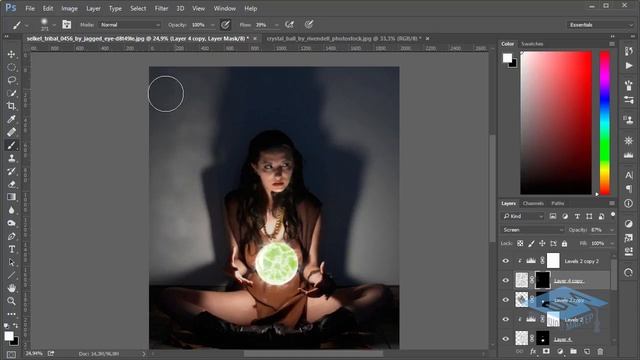The image size is (640, 360).
Task: Toggle the layer filter on/off switch
Action: point(613,215)
